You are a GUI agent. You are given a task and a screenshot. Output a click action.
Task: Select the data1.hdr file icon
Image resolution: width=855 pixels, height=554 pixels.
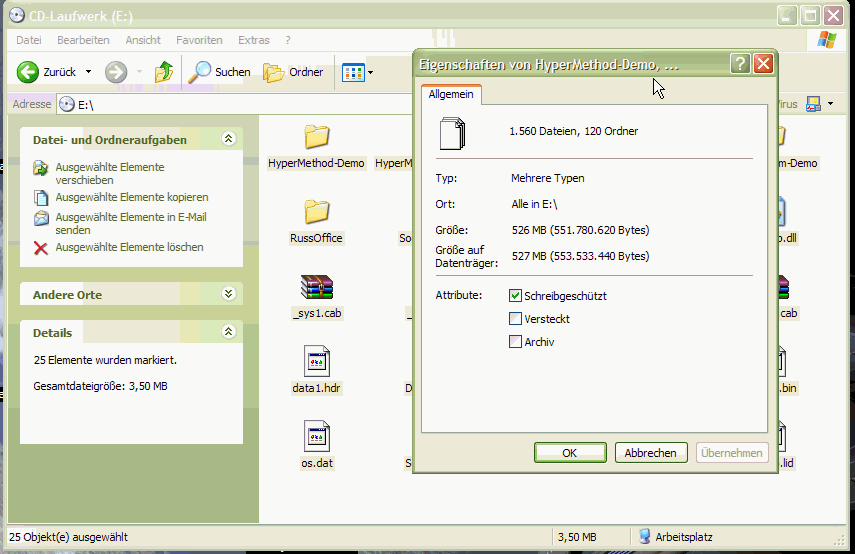tap(317, 361)
